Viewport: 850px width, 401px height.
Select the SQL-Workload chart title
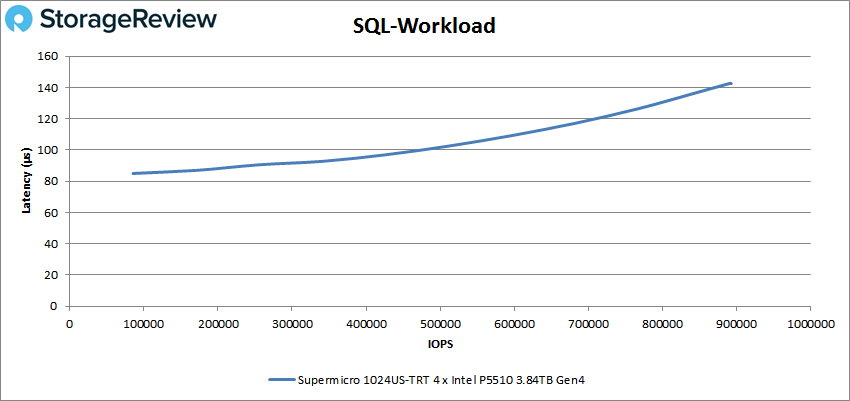425,27
